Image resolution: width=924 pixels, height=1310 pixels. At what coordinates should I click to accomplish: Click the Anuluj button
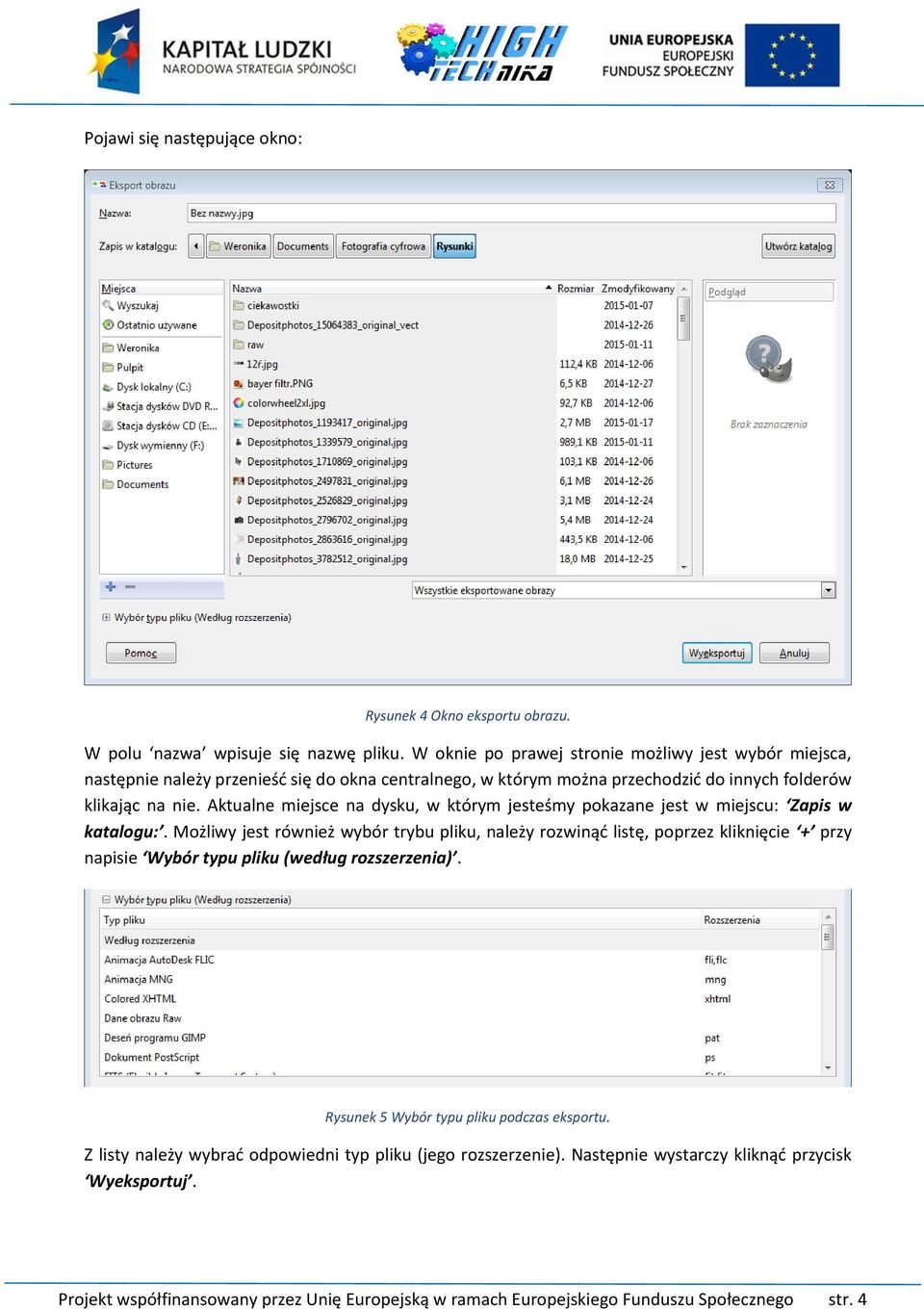794,653
